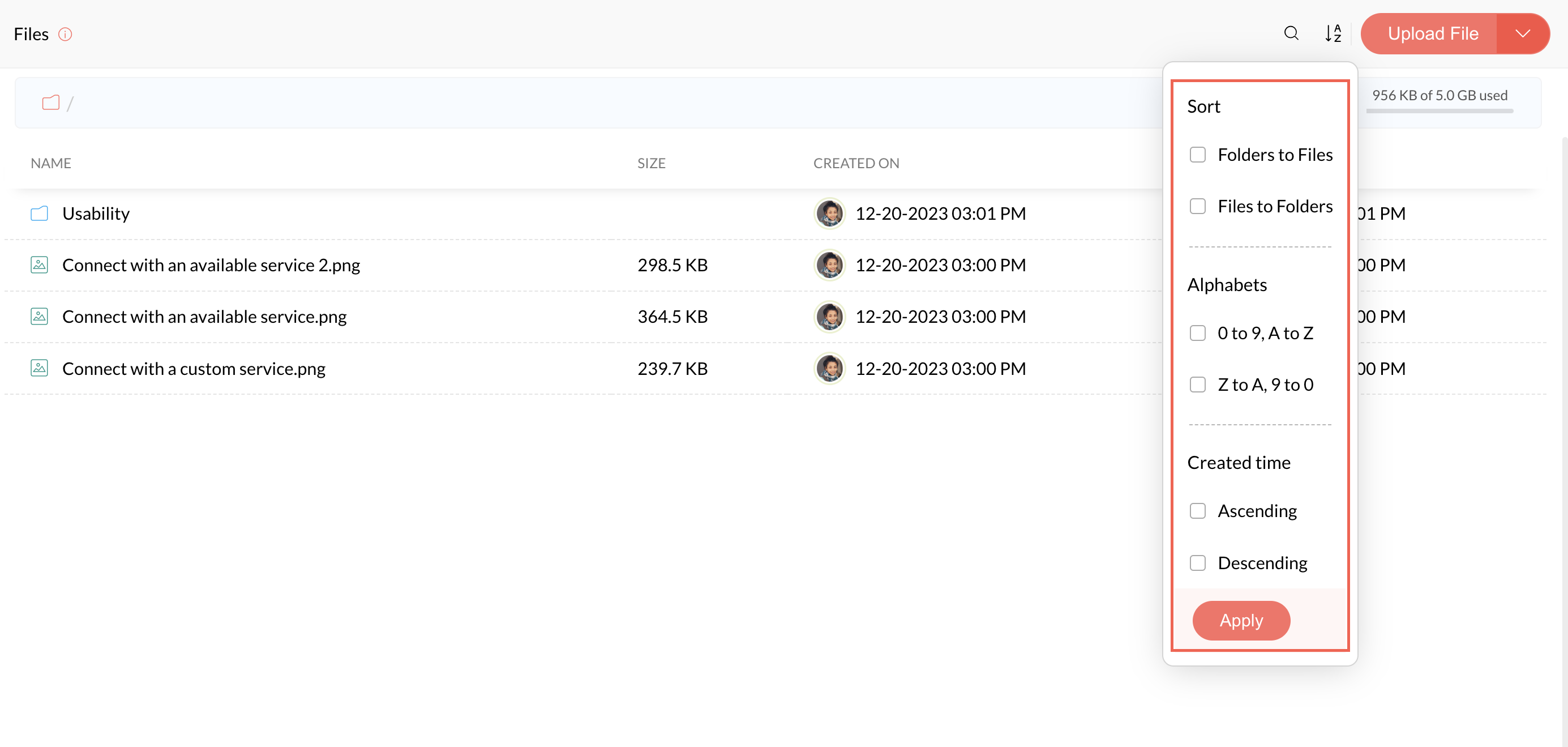Click image icon for Connect with an available service 2.png
This screenshot has height=747, width=1568.
[40, 265]
